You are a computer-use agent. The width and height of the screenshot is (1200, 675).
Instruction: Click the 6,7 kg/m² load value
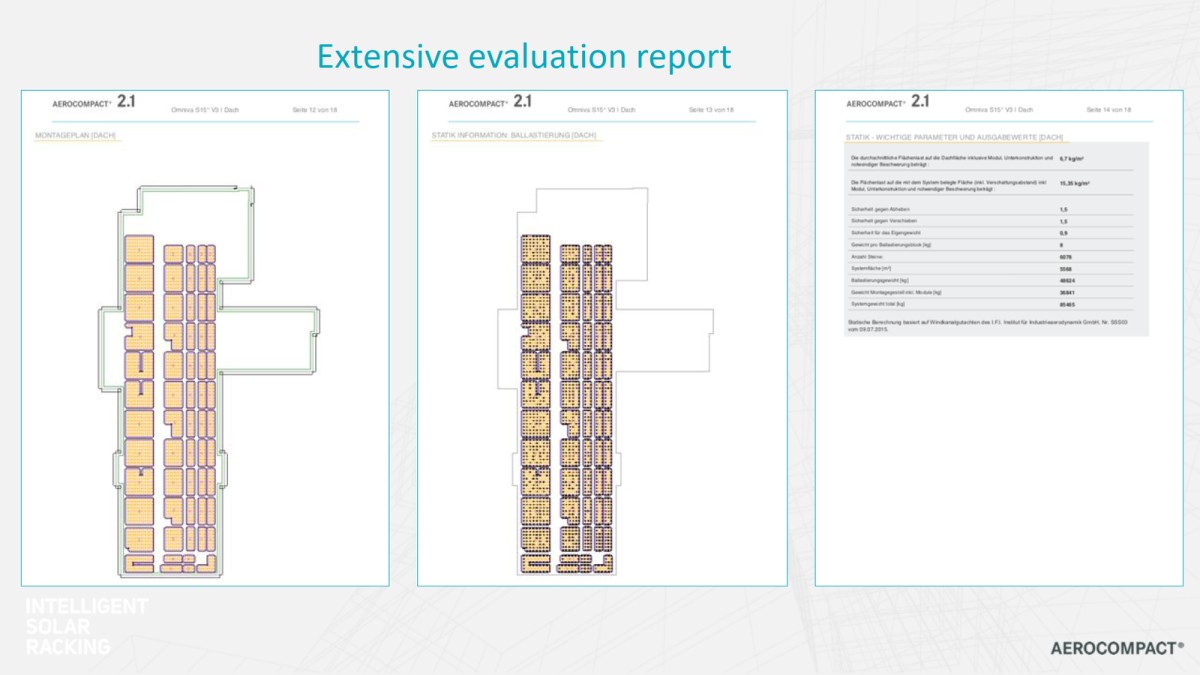click(x=1072, y=158)
